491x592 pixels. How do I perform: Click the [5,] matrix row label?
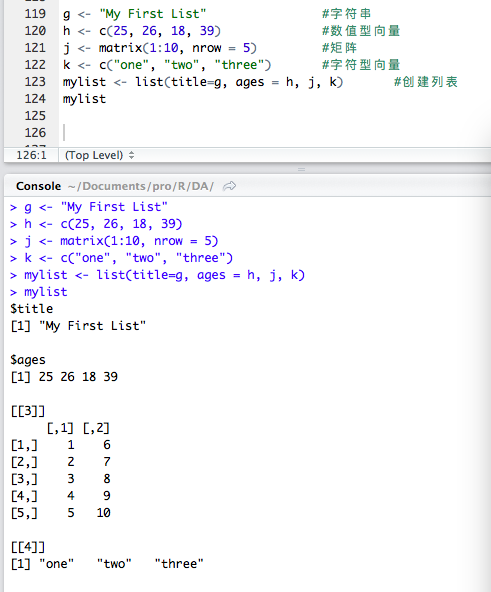point(24,513)
